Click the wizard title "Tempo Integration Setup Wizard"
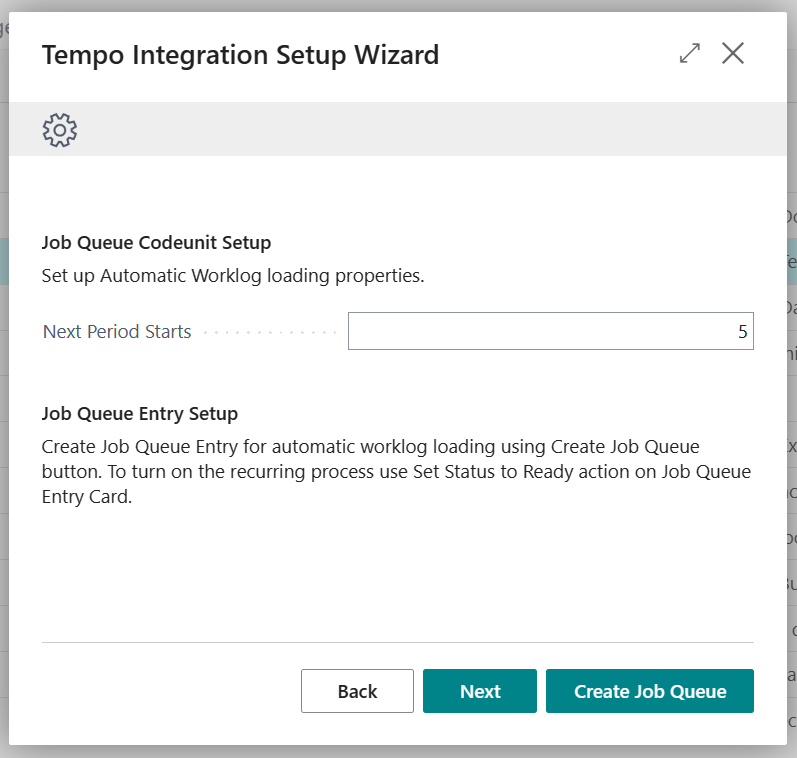Image resolution: width=797 pixels, height=758 pixels. [x=240, y=54]
